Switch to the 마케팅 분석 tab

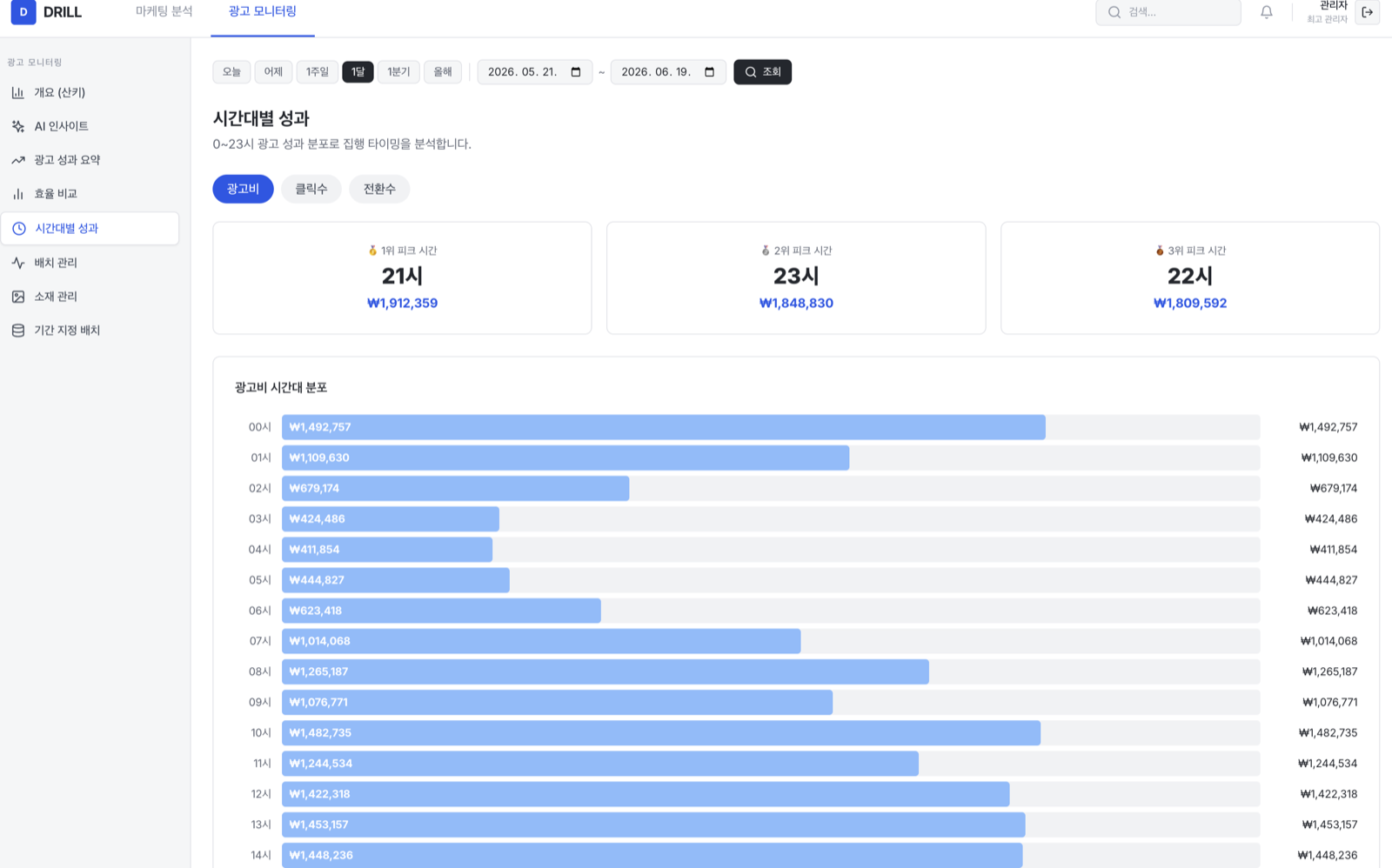coord(164,12)
